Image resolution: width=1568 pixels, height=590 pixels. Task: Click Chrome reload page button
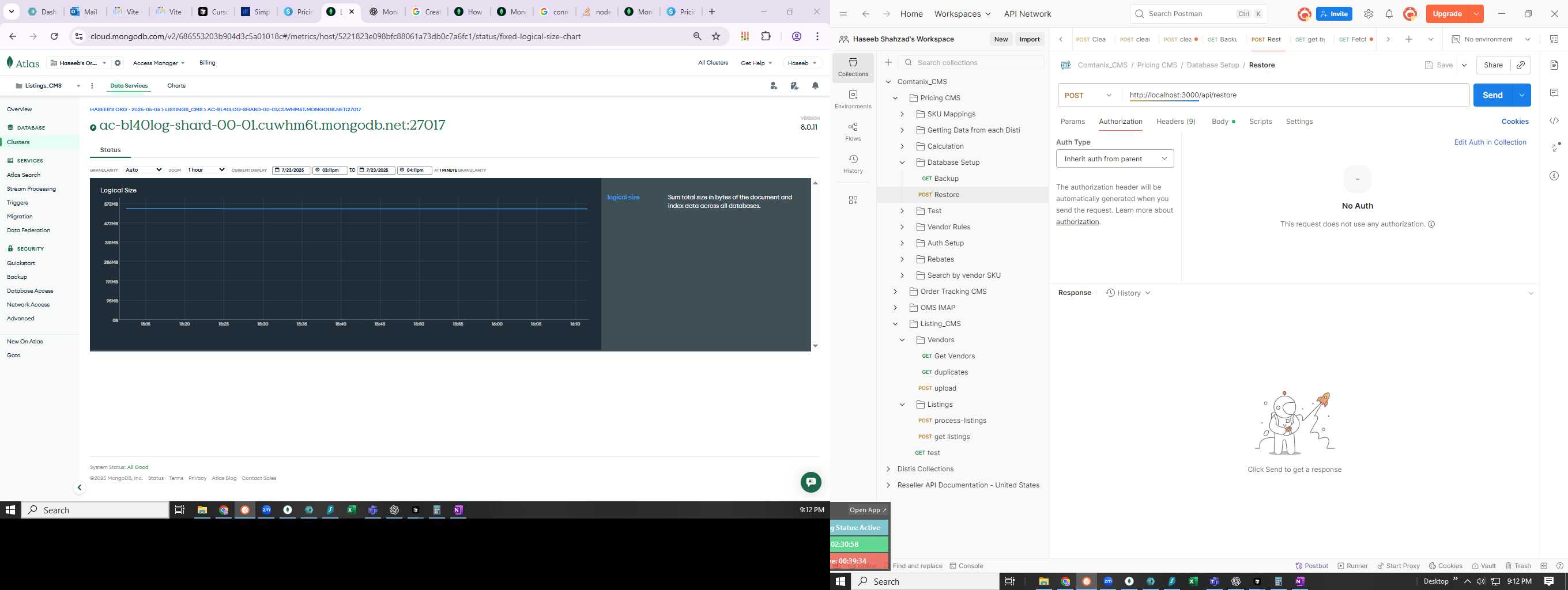point(54,36)
